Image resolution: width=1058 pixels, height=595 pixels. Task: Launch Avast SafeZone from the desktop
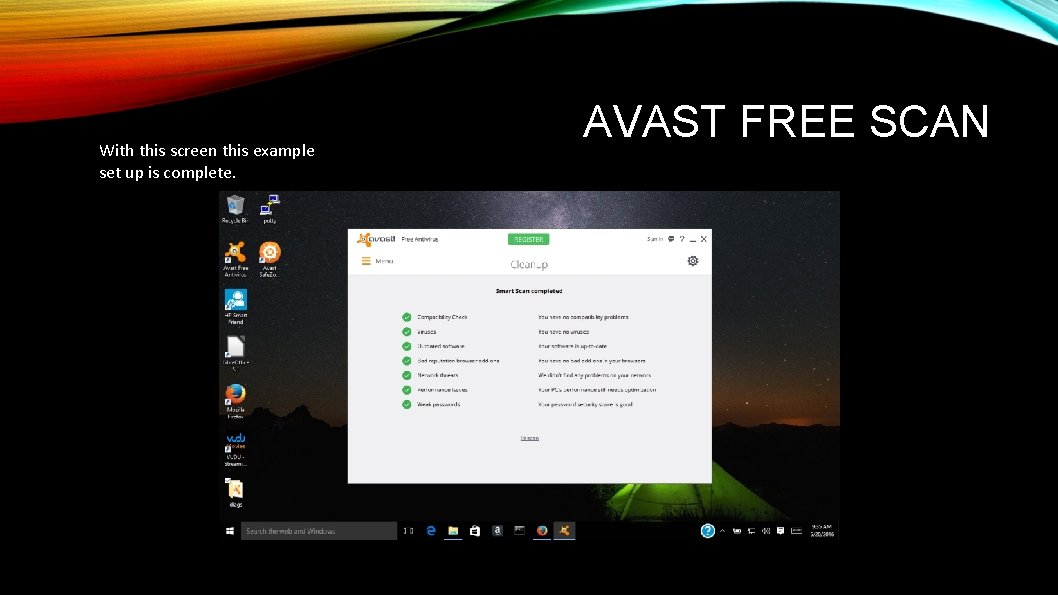pos(268,252)
